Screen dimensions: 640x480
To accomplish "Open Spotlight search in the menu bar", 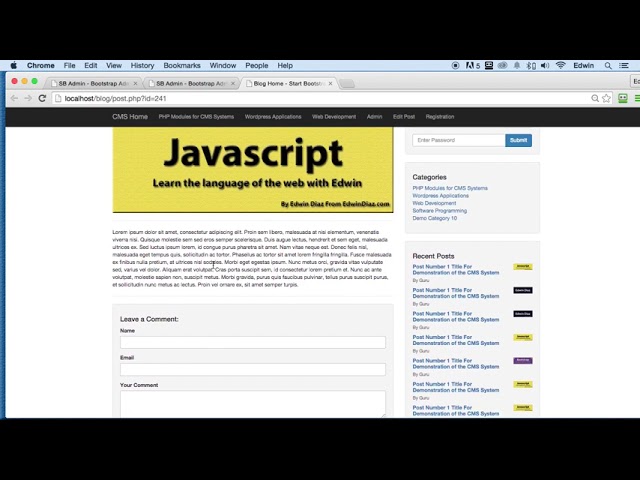I will point(608,65).
